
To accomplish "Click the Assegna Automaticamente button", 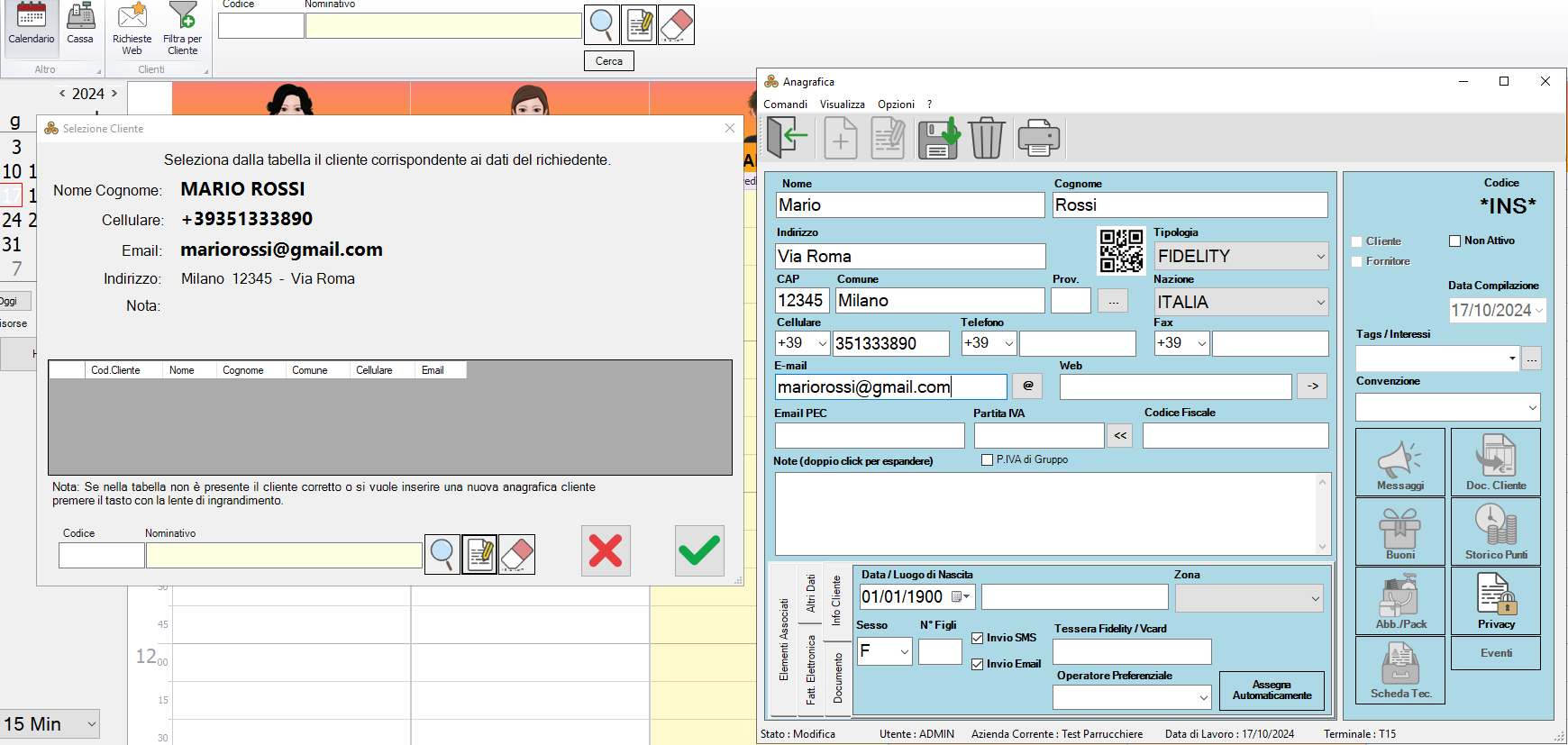I will click(x=1272, y=690).
